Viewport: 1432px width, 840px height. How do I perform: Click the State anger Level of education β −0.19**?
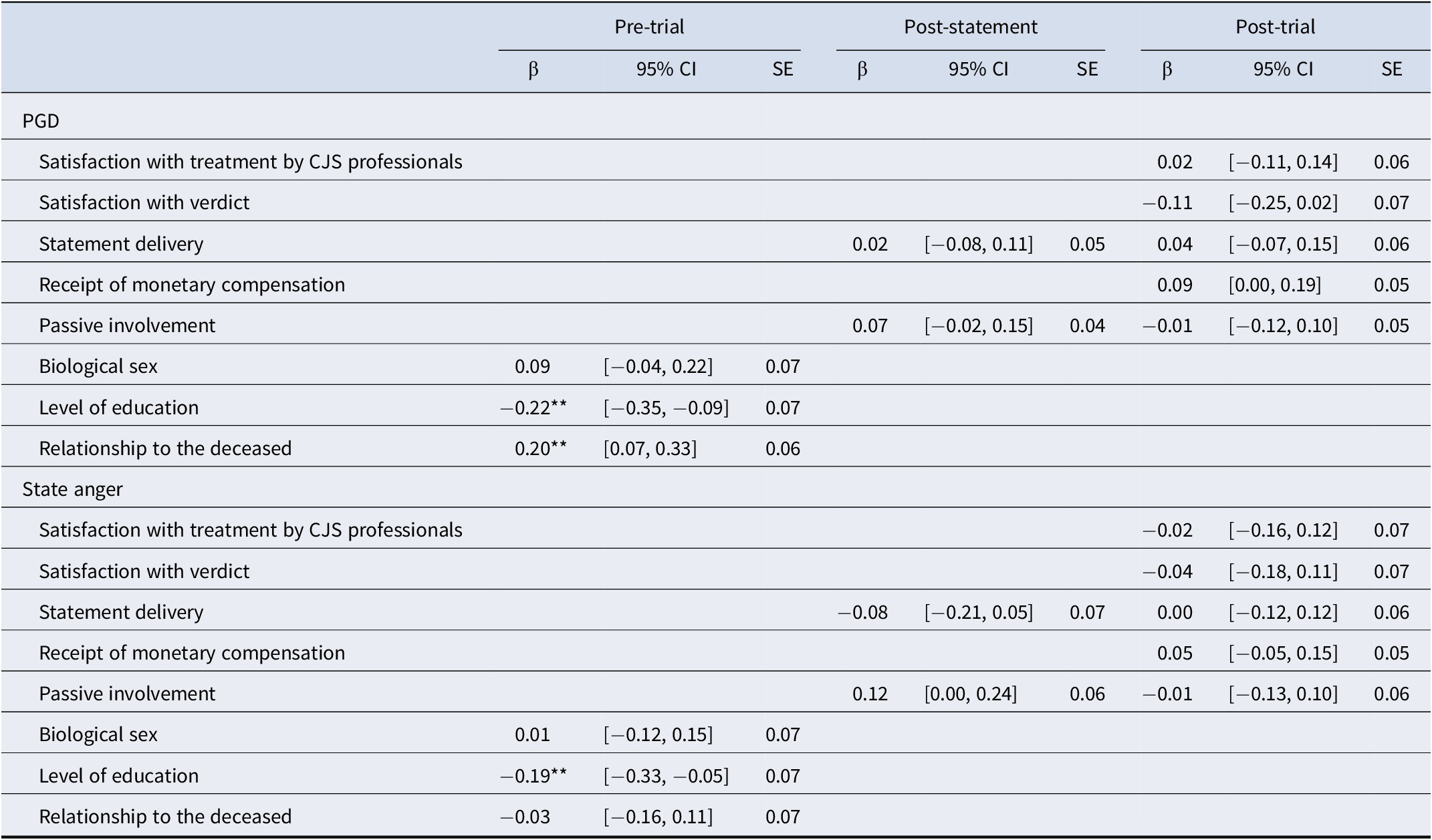click(x=533, y=776)
